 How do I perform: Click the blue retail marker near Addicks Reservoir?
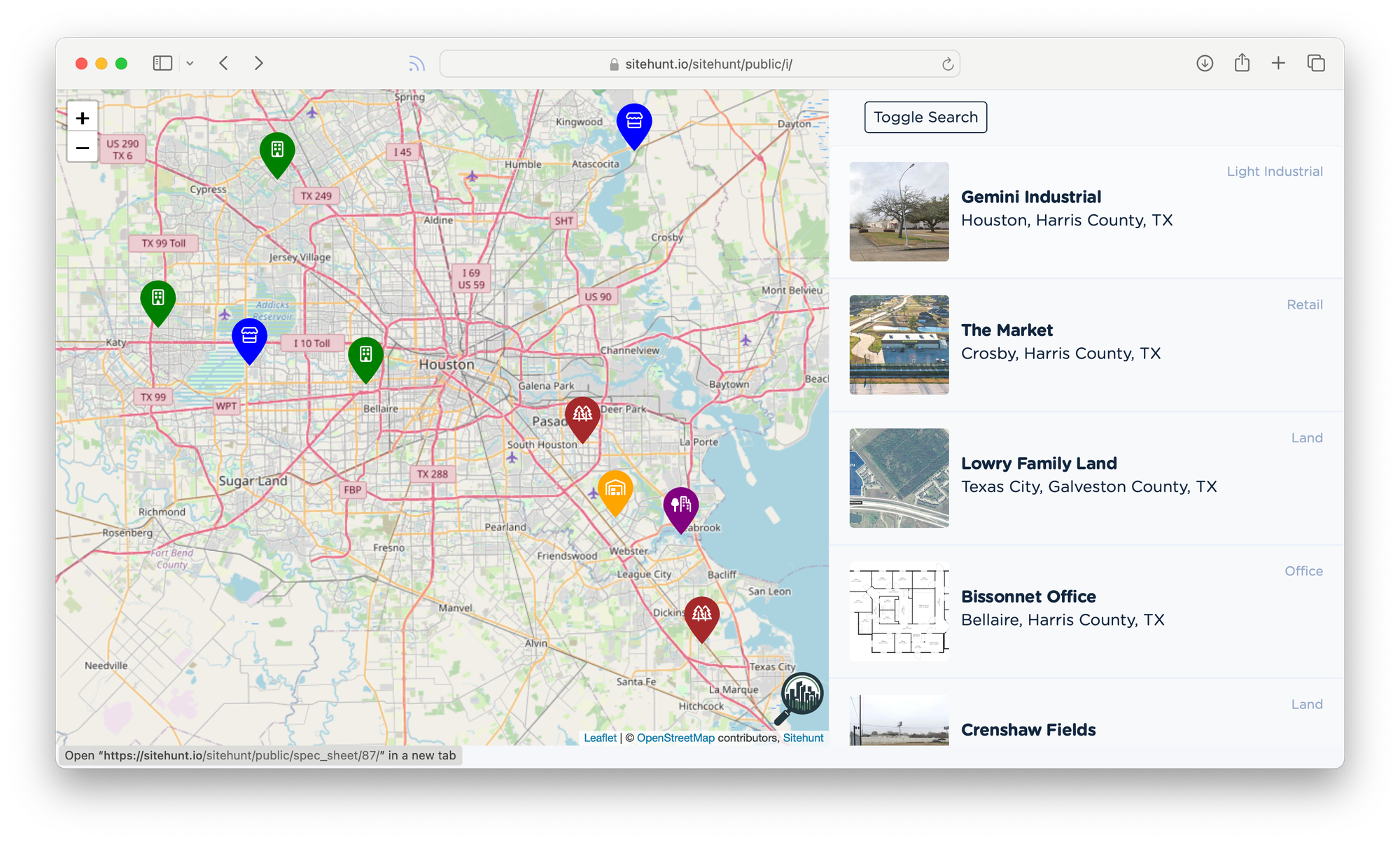(x=249, y=337)
